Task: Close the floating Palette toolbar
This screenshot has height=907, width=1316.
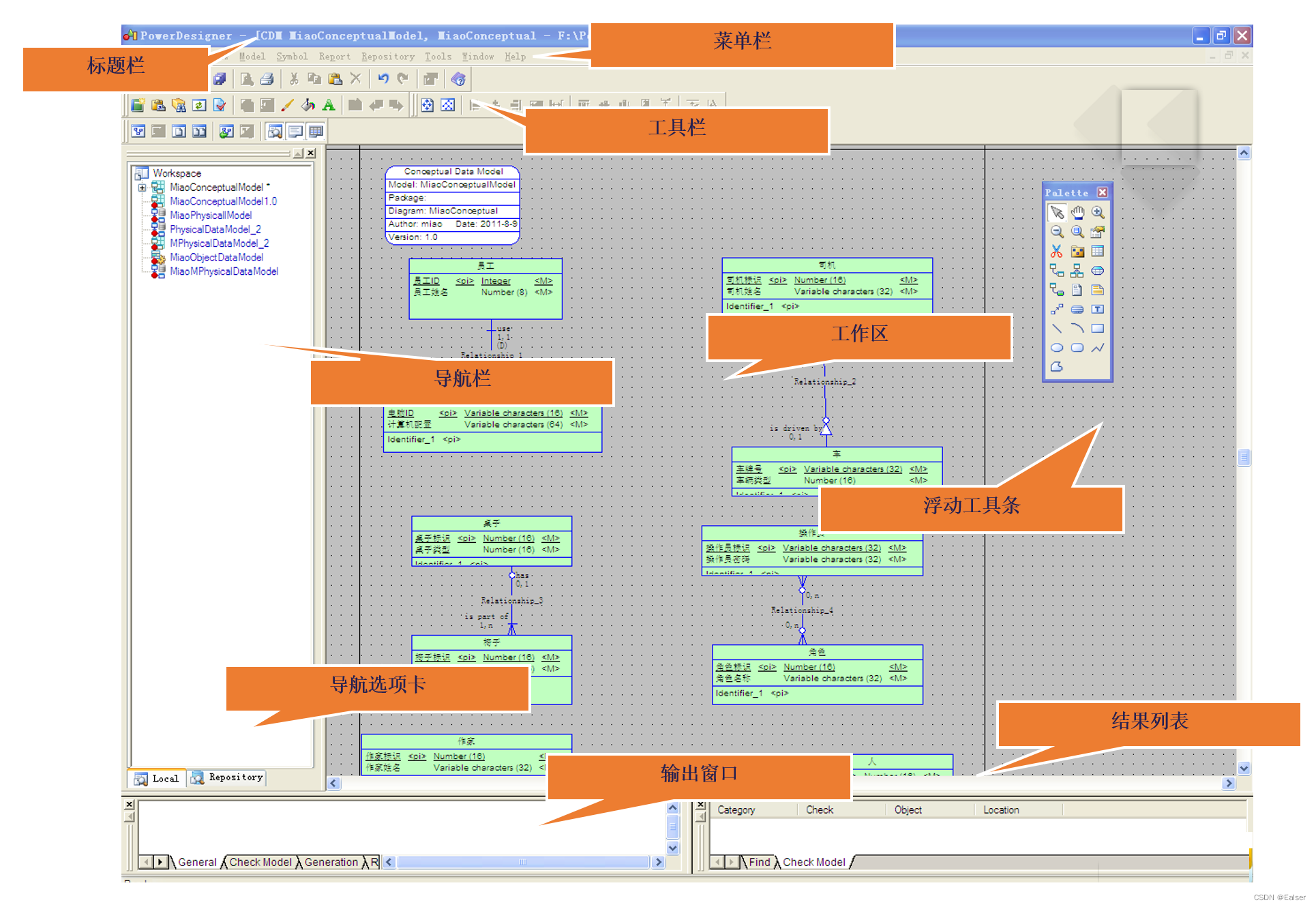Action: tap(1102, 193)
